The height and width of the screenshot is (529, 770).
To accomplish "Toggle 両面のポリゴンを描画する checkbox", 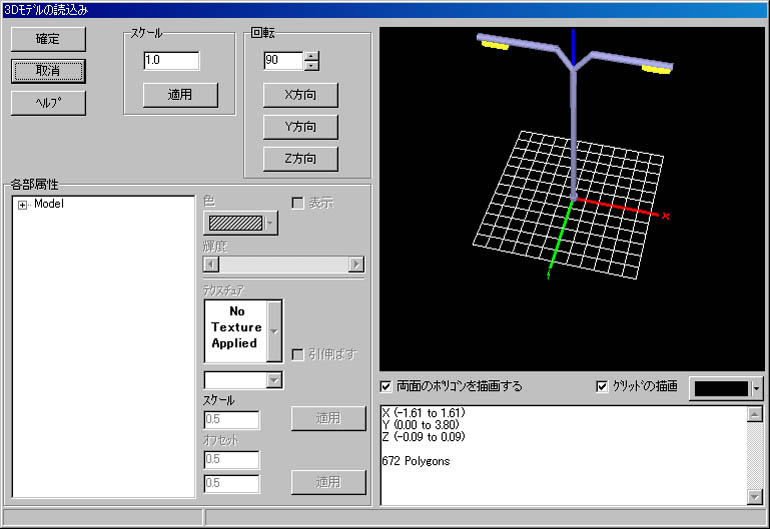I will (386, 387).
